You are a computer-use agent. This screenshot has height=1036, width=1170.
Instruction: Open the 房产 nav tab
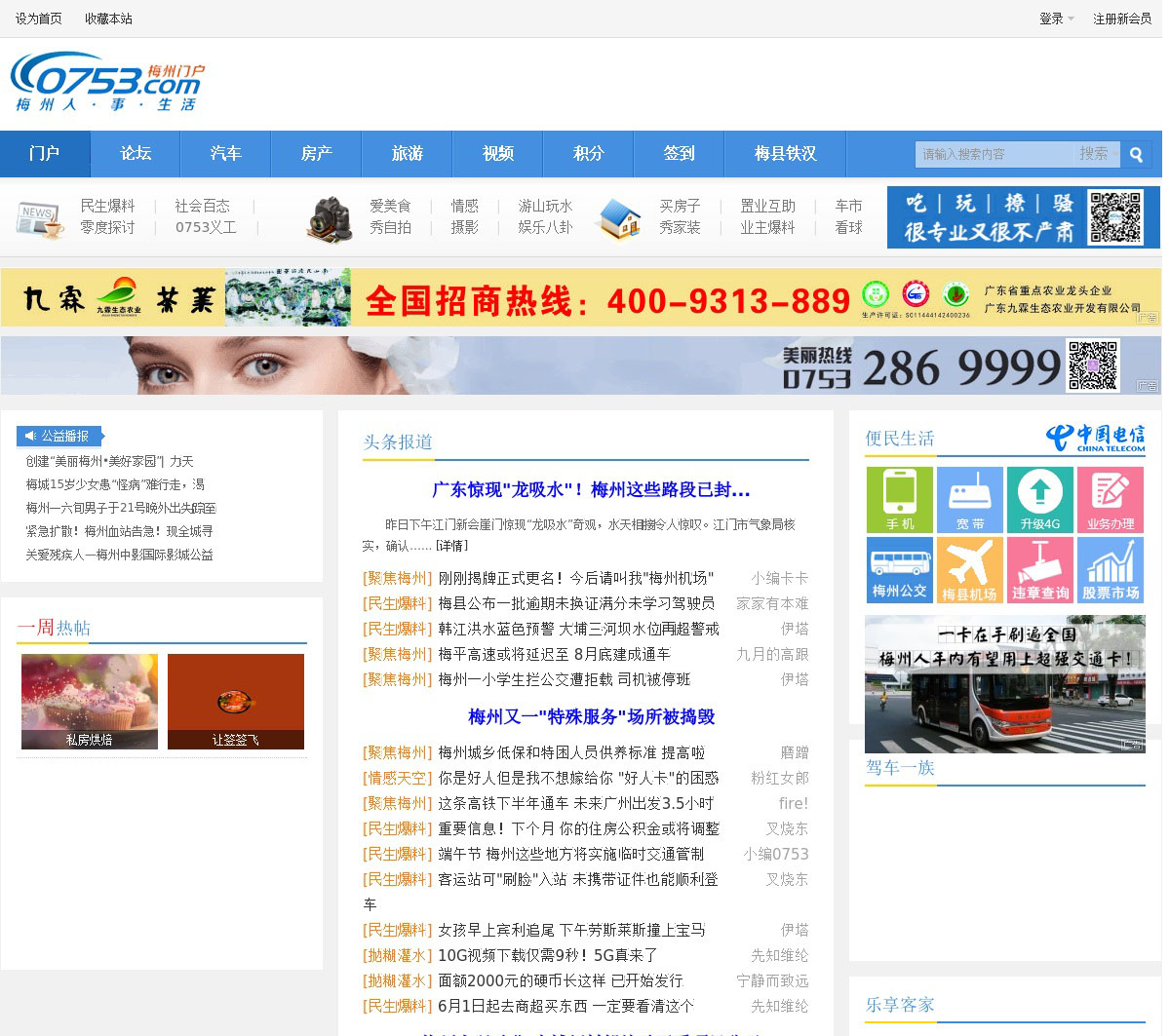[317, 154]
